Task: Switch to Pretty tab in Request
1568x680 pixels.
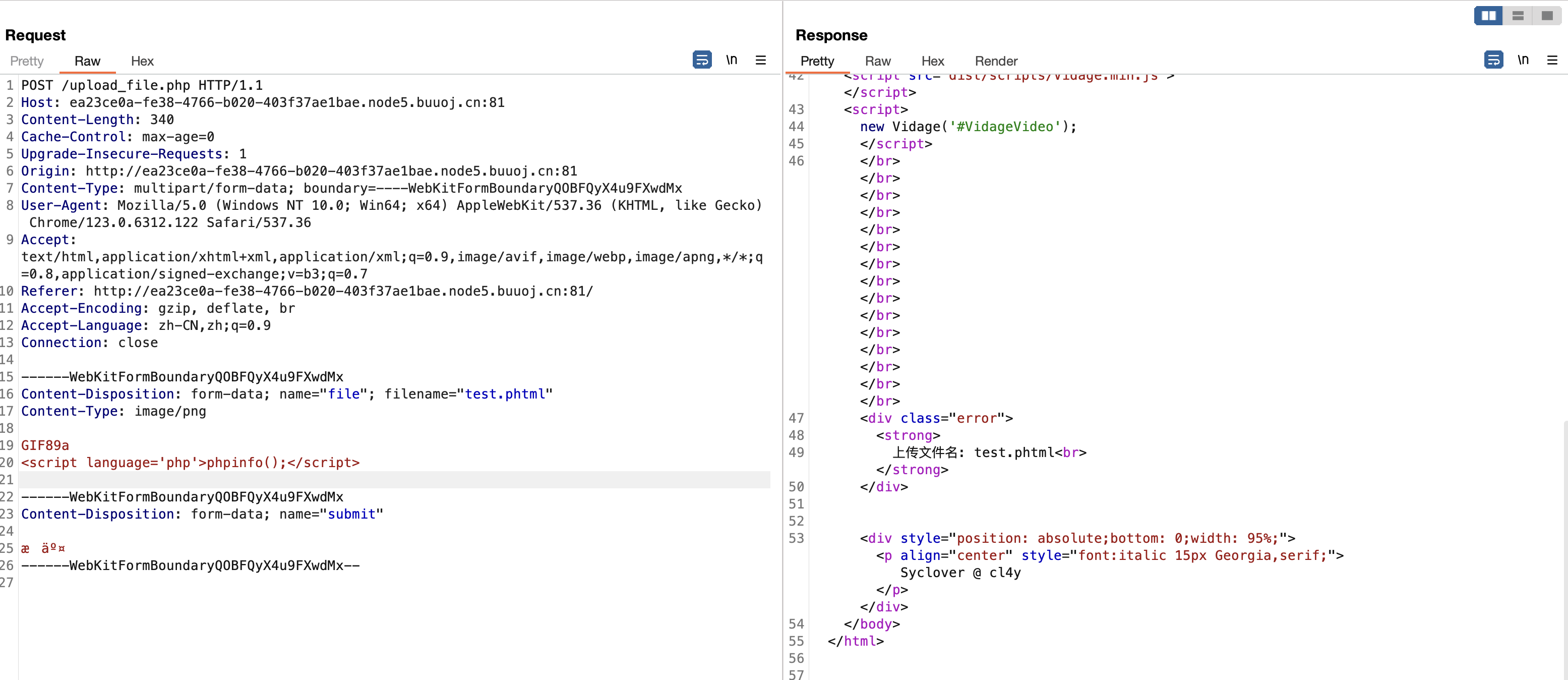Action: [27, 61]
